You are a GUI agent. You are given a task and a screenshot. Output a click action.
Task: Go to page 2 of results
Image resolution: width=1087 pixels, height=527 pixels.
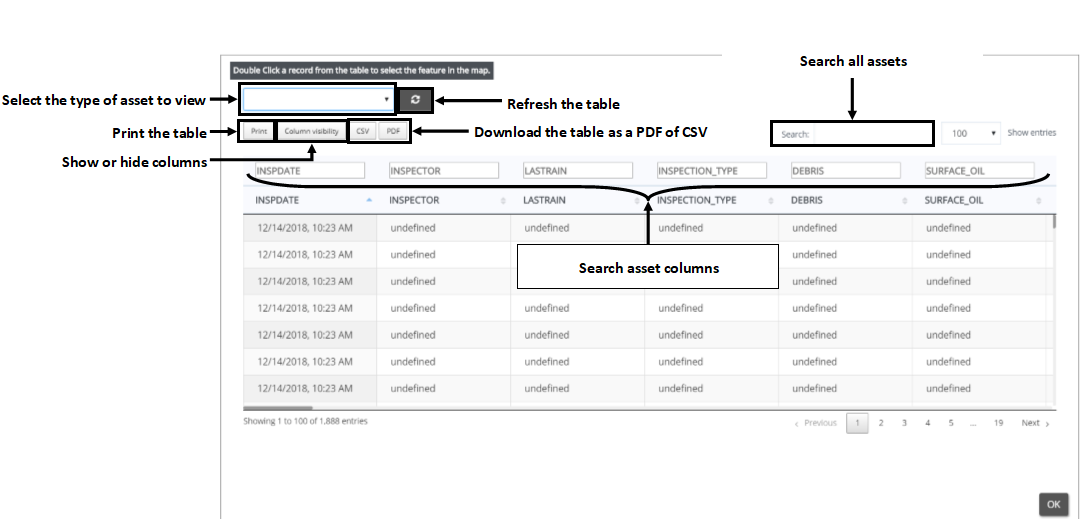(881, 423)
